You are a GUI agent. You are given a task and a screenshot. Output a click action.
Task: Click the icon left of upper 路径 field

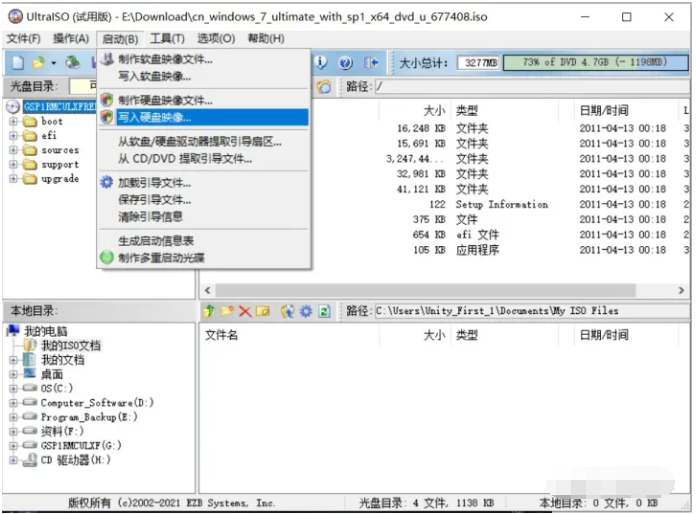[x=324, y=87]
